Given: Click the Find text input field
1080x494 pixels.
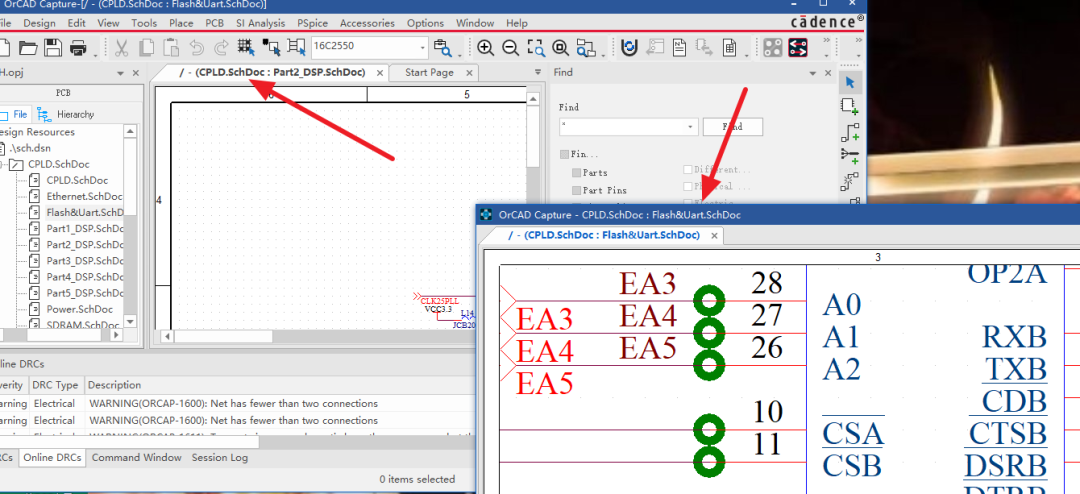Looking at the screenshot, I should pos(622,127).
